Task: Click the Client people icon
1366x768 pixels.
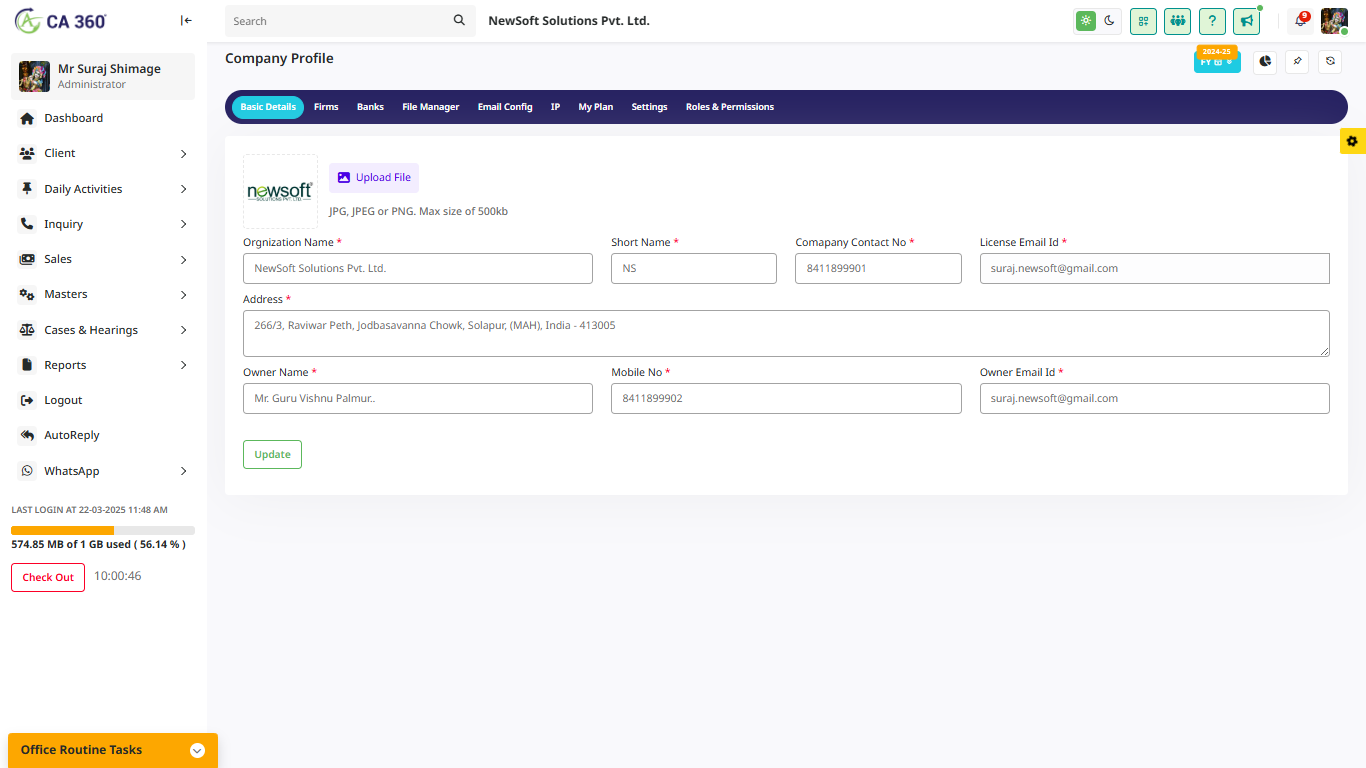Action: point(27,153)
